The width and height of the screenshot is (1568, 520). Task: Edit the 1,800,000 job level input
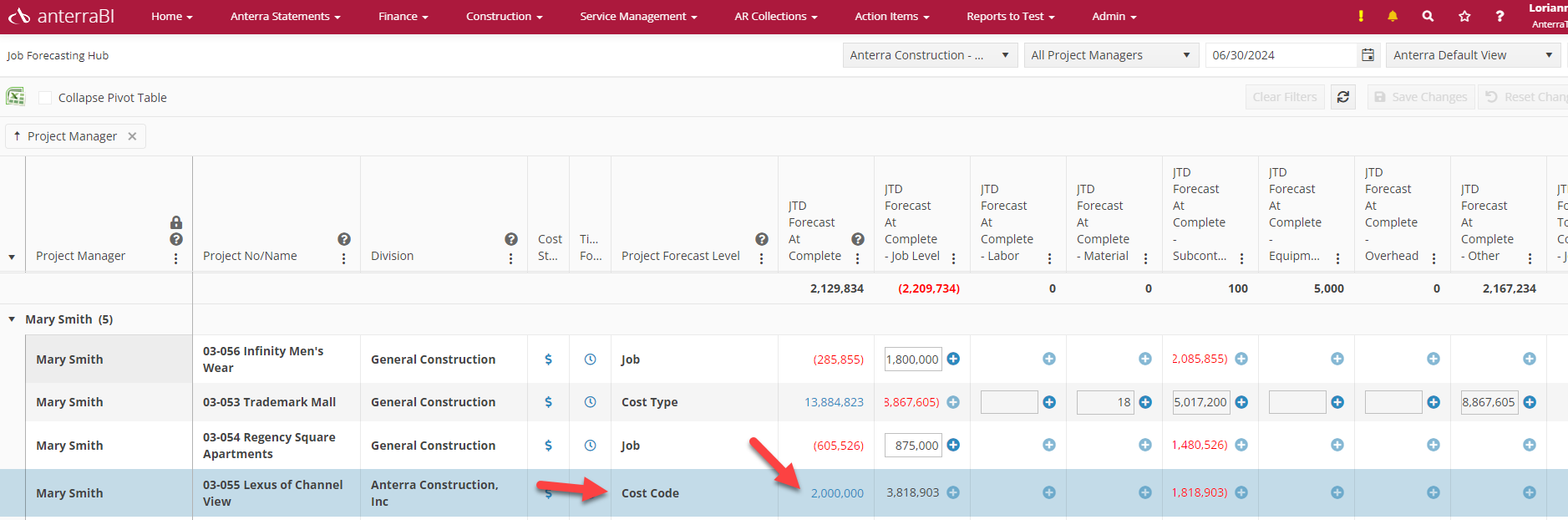tap(913, 359)
